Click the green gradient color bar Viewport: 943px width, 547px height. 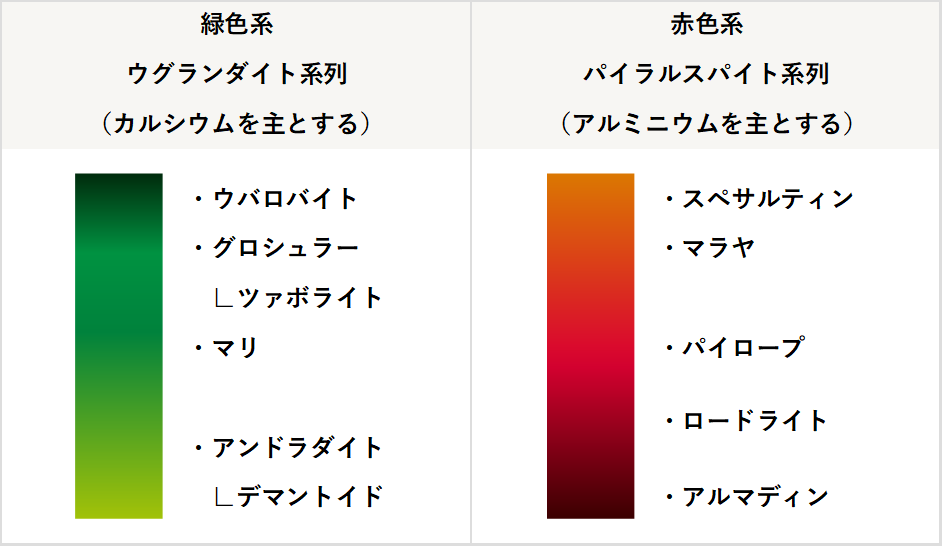pyautogui.click(x=118, y=346)
